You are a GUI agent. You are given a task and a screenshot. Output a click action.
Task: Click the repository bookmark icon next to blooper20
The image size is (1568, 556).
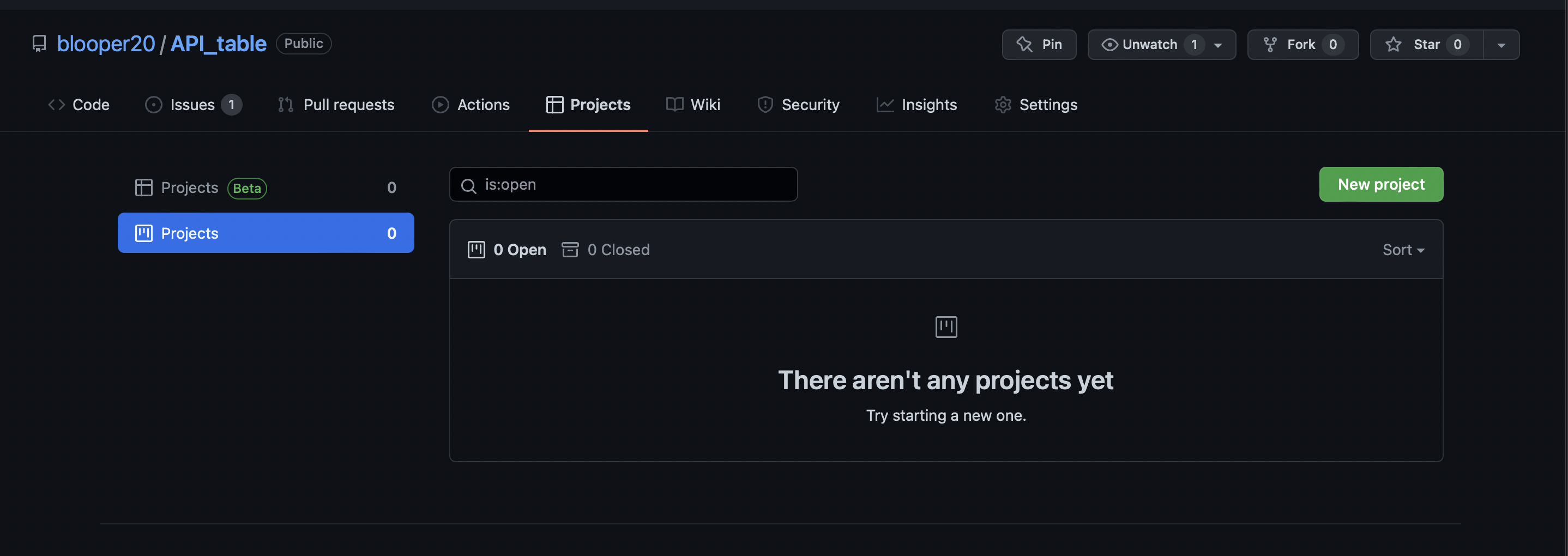tap(39, 43)
